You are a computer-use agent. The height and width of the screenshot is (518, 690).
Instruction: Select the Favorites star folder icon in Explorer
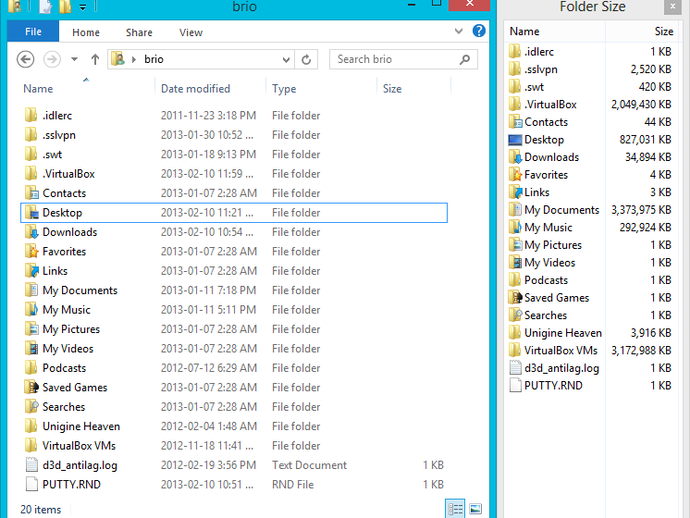(x=32, y=251)
